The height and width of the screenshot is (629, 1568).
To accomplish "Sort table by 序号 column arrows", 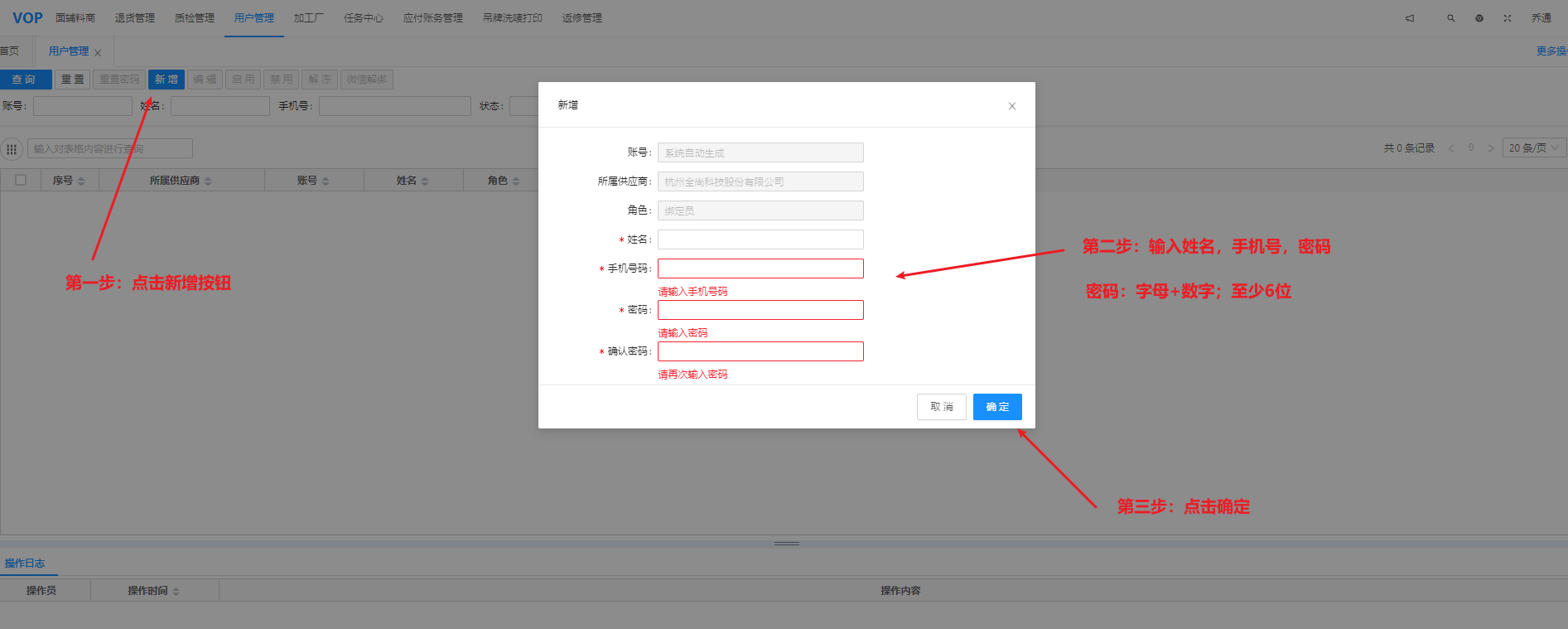I will click(x=81, y=181).
